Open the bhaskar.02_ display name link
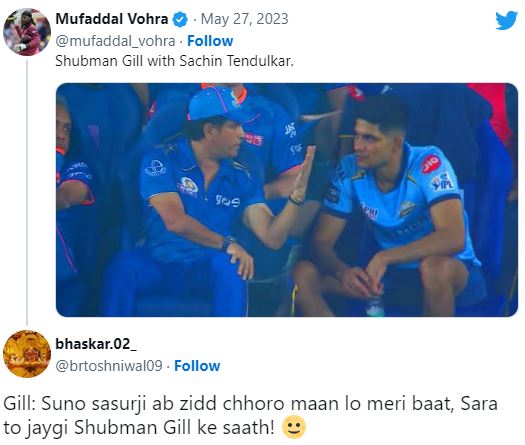Screen dimensions: 525x445 [96, 344]
